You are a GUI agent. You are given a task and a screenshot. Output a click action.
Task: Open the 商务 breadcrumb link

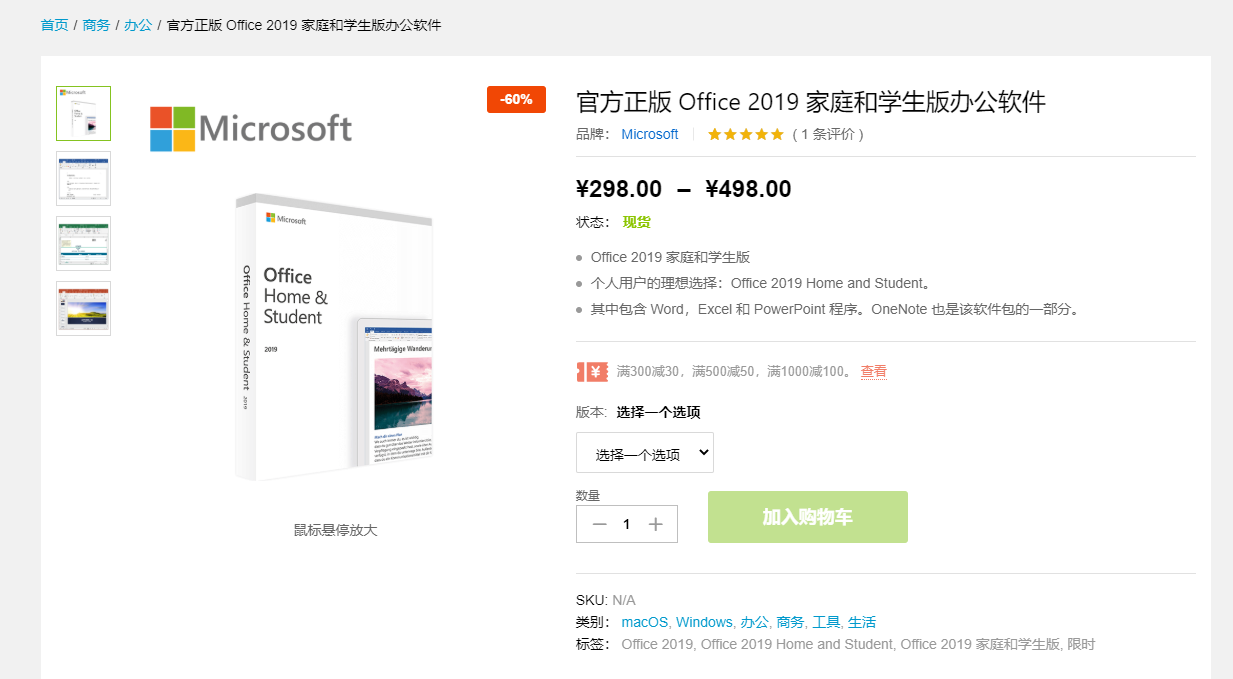pyautogui.click(x=96, y=25)
